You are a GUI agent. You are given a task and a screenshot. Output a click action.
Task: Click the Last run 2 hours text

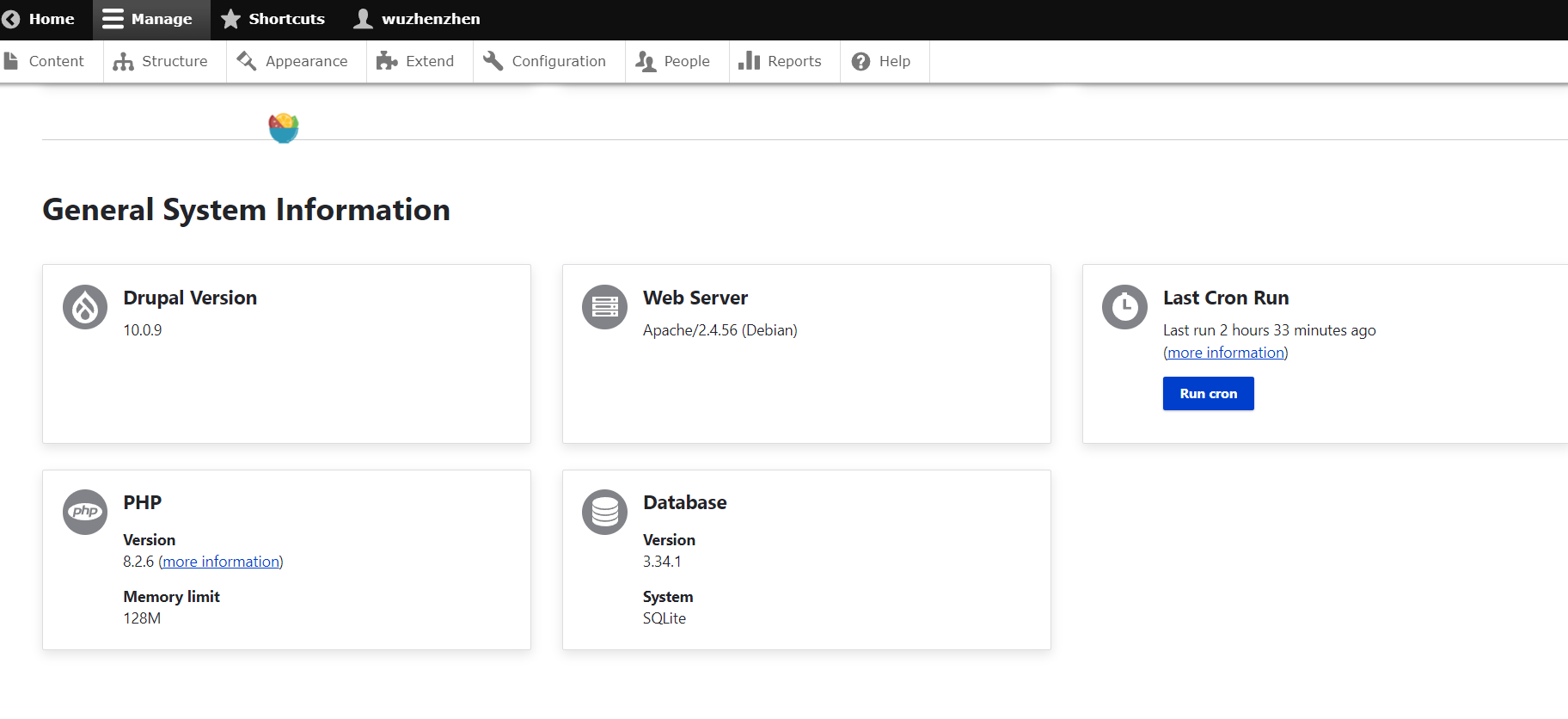(1270, 330)
